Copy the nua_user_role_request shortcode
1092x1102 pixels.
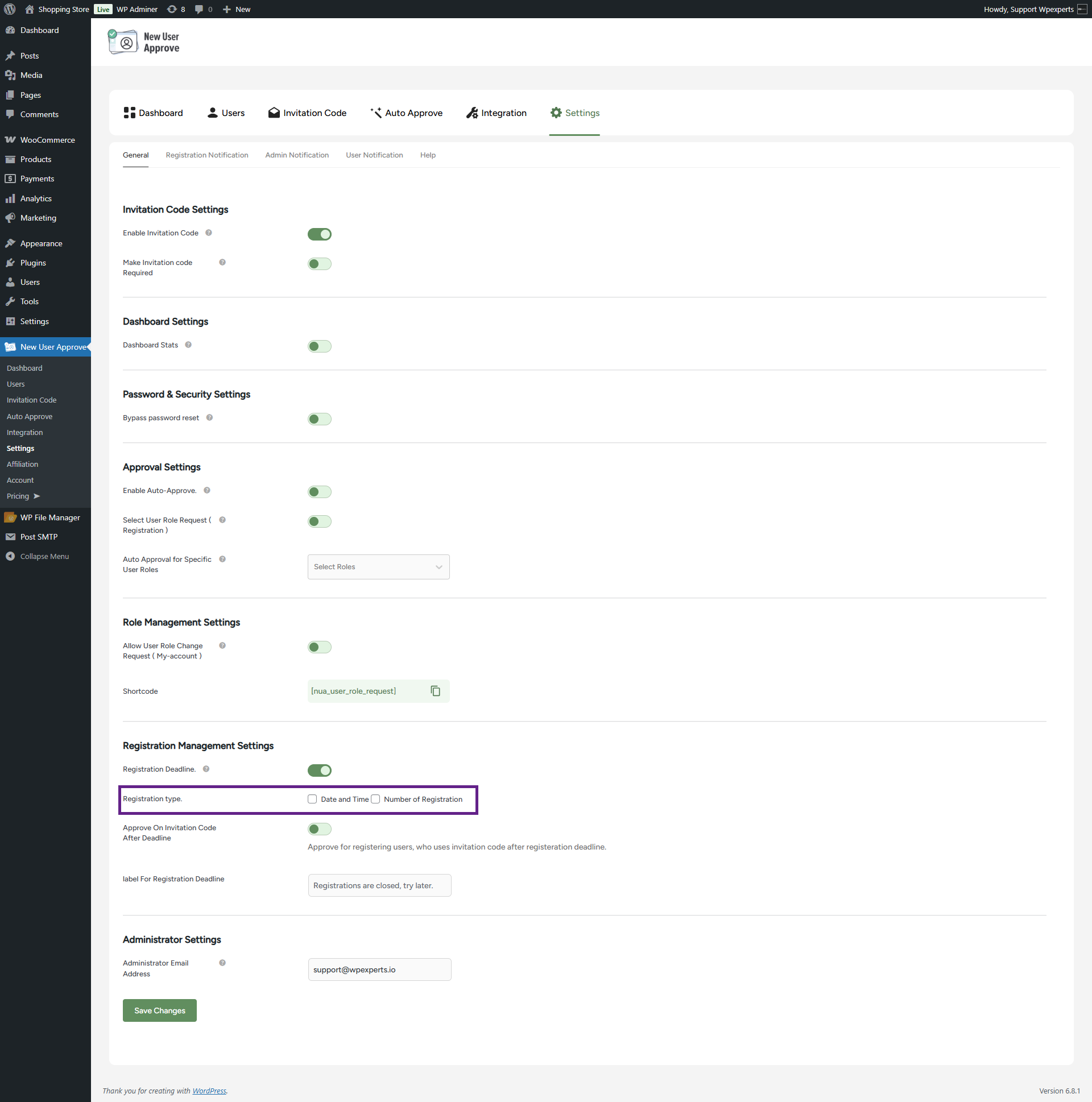tap(435, 691)
